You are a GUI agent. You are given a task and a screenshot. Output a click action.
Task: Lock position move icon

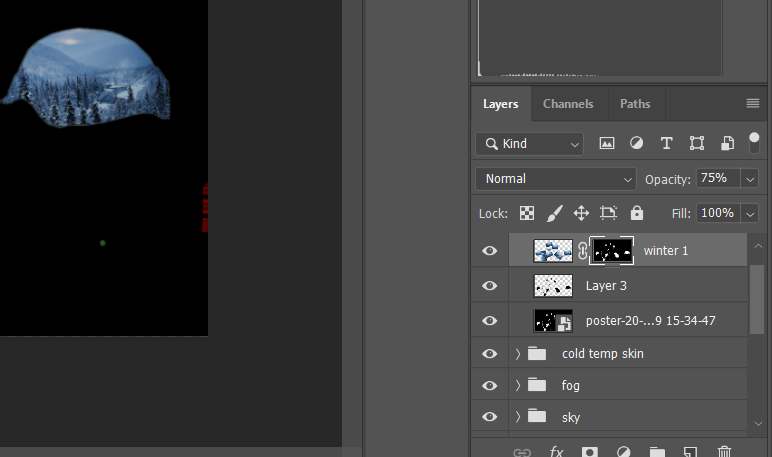(581, 213)
